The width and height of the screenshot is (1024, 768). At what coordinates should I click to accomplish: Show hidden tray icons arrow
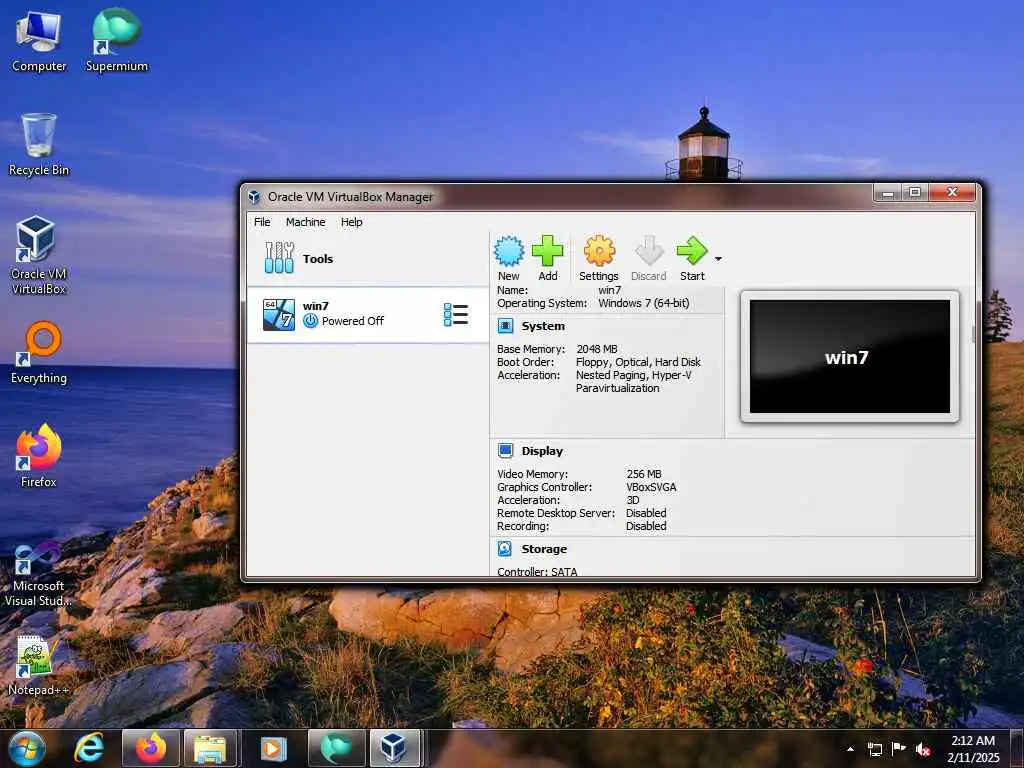pos(850,749)
